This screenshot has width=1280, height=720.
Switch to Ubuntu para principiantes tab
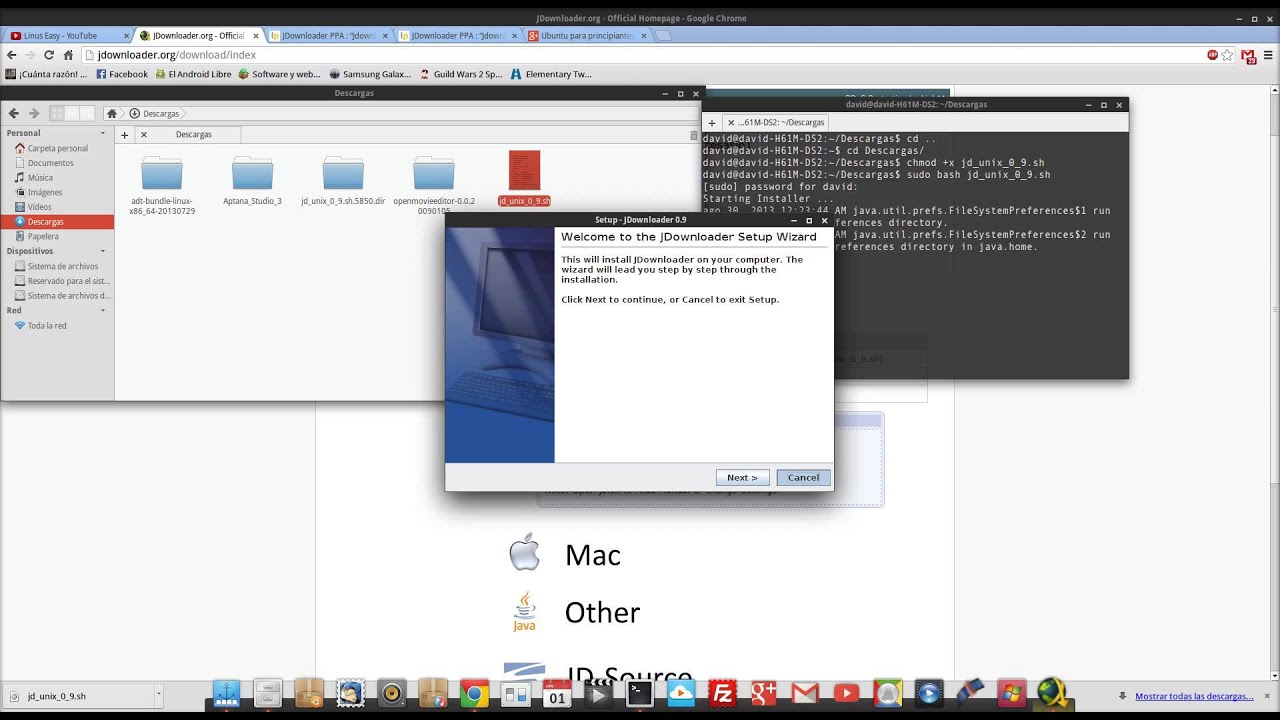(587, 35)
